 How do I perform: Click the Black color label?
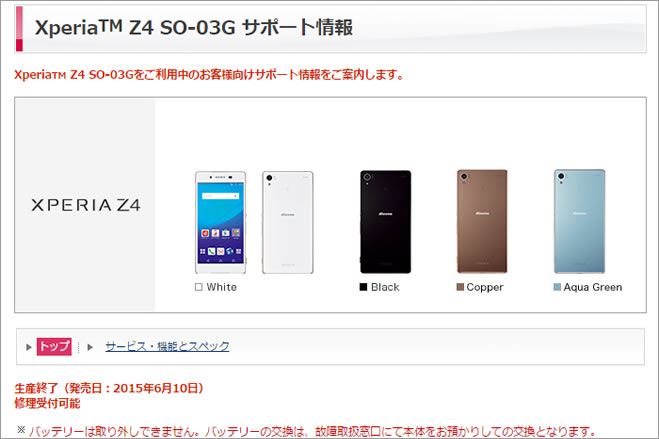pyautogui.click(x=385, y=287)
